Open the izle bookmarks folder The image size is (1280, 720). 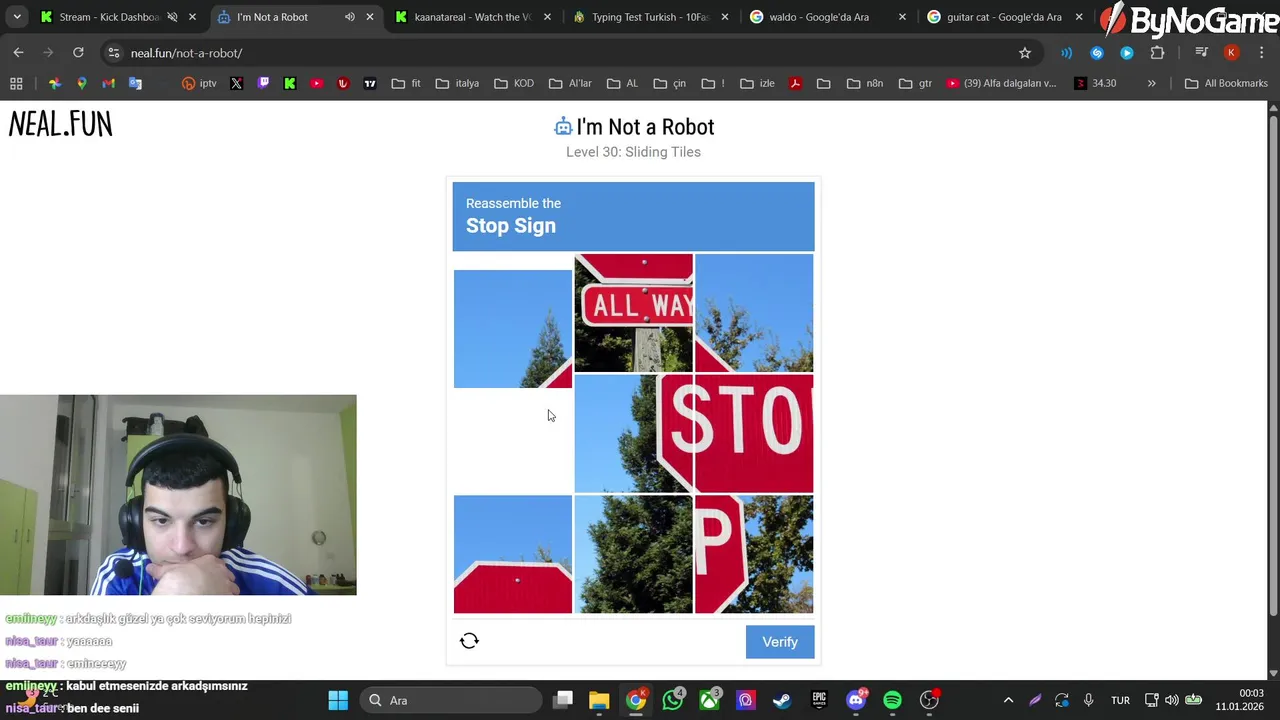tap(758, 83)
